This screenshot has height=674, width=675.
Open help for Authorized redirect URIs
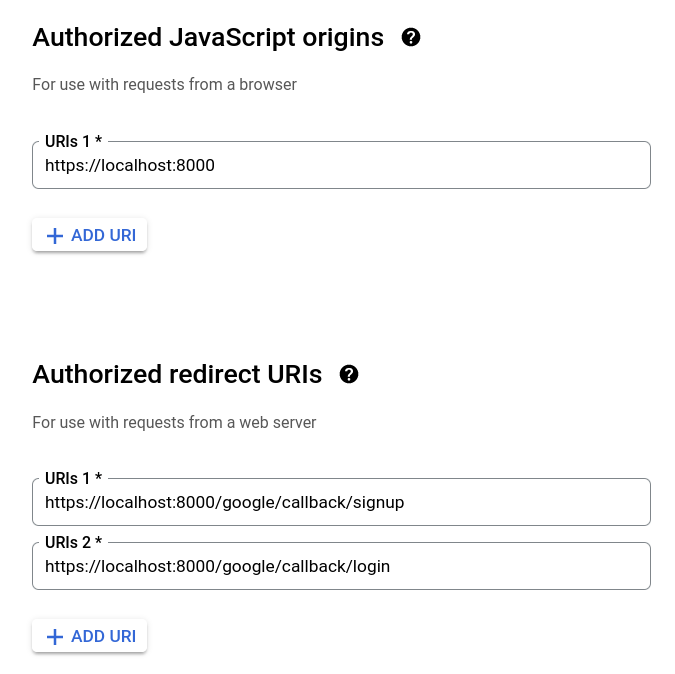tap(349, 374)
